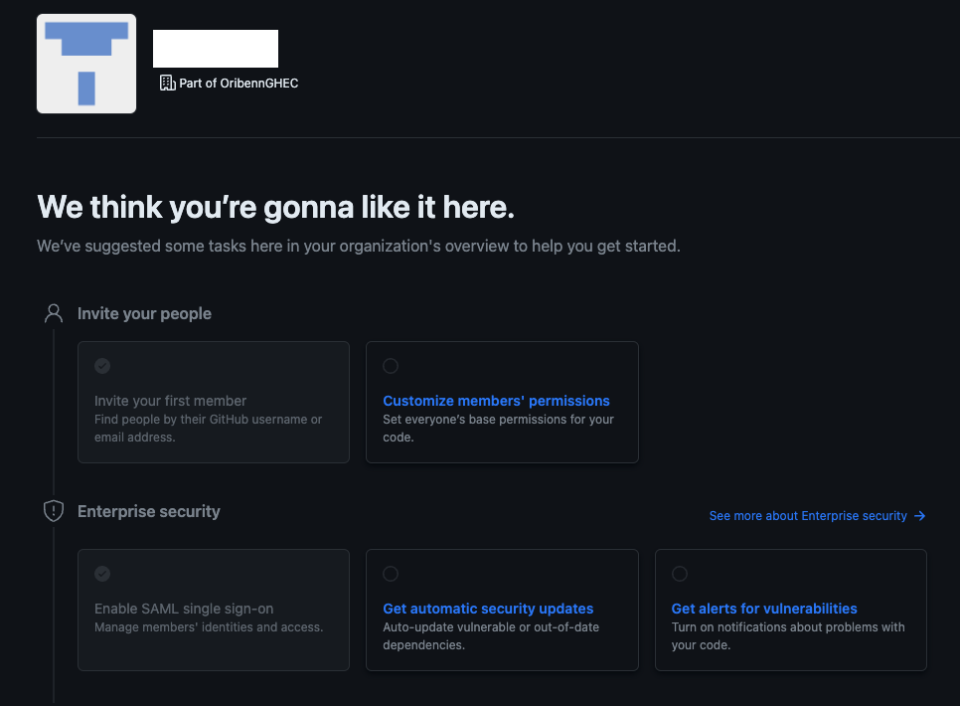This screenshot has height=706, width=960.
Task: Click the completed checkmark on Invite your first member
Action: pyautogui.click(x=103, y=367)
